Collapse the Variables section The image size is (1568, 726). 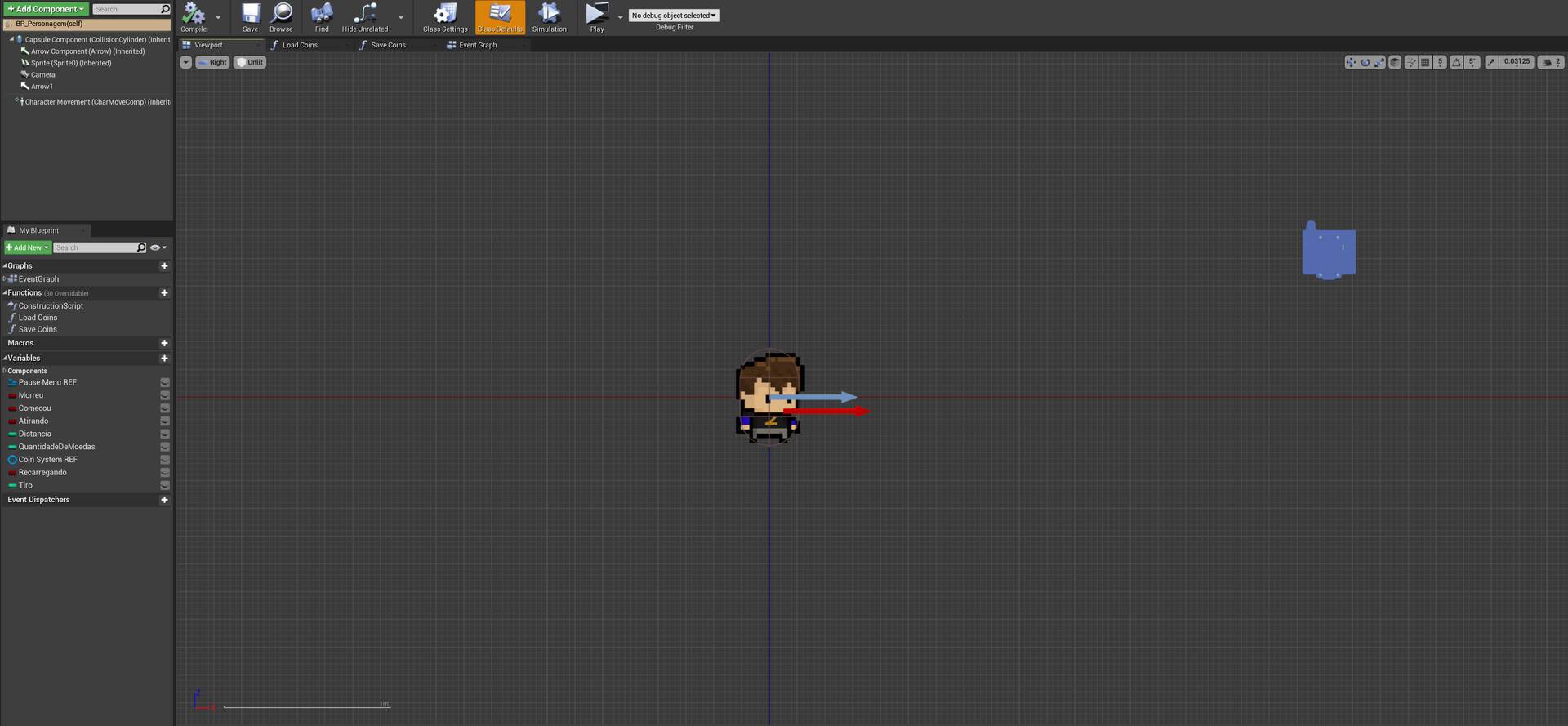point(5,359)
